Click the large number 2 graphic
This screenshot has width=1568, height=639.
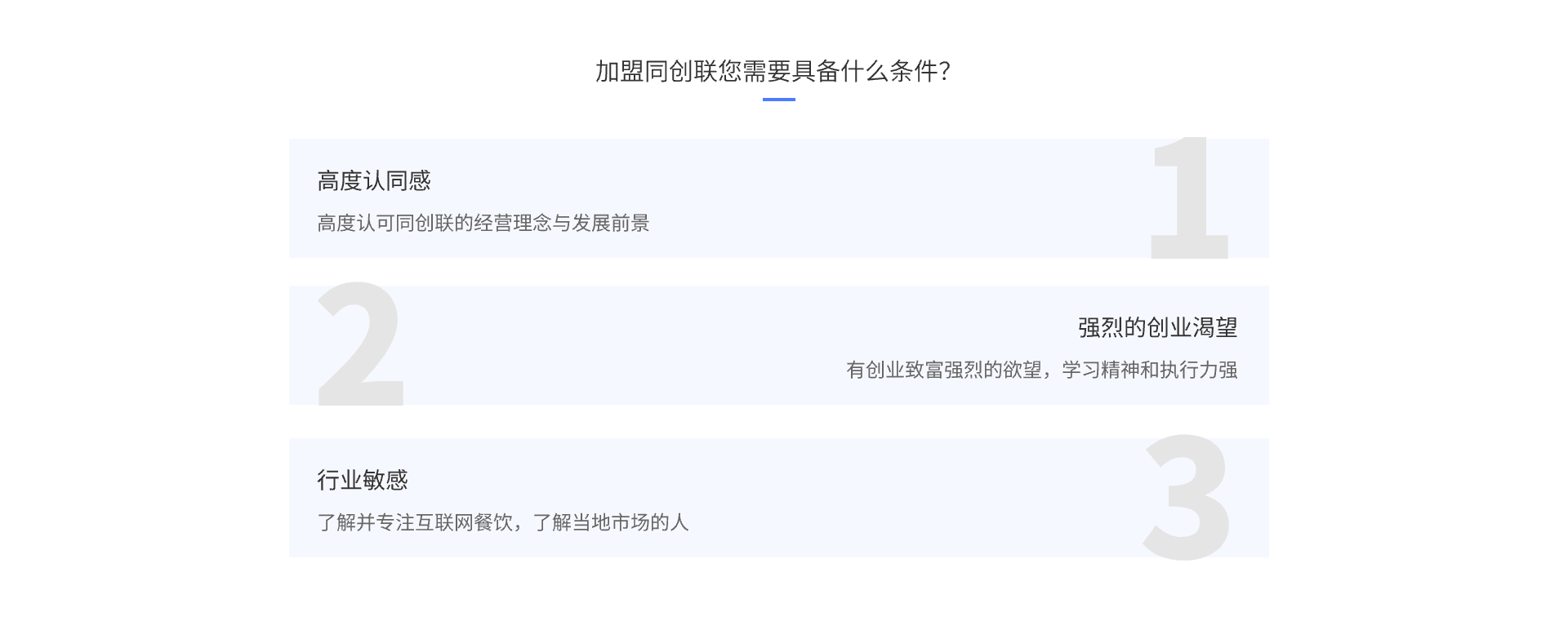click(360, 344)
